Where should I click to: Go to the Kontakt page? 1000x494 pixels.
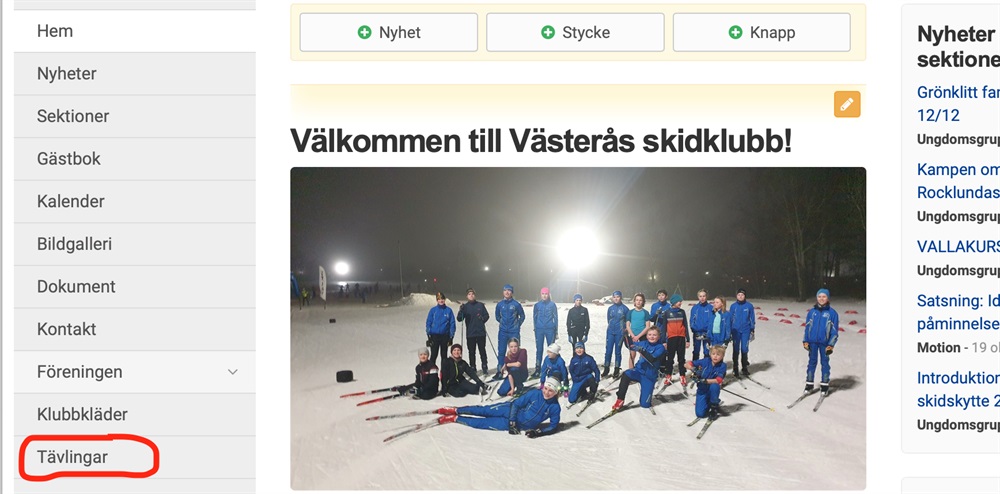[x=135, y=330]
